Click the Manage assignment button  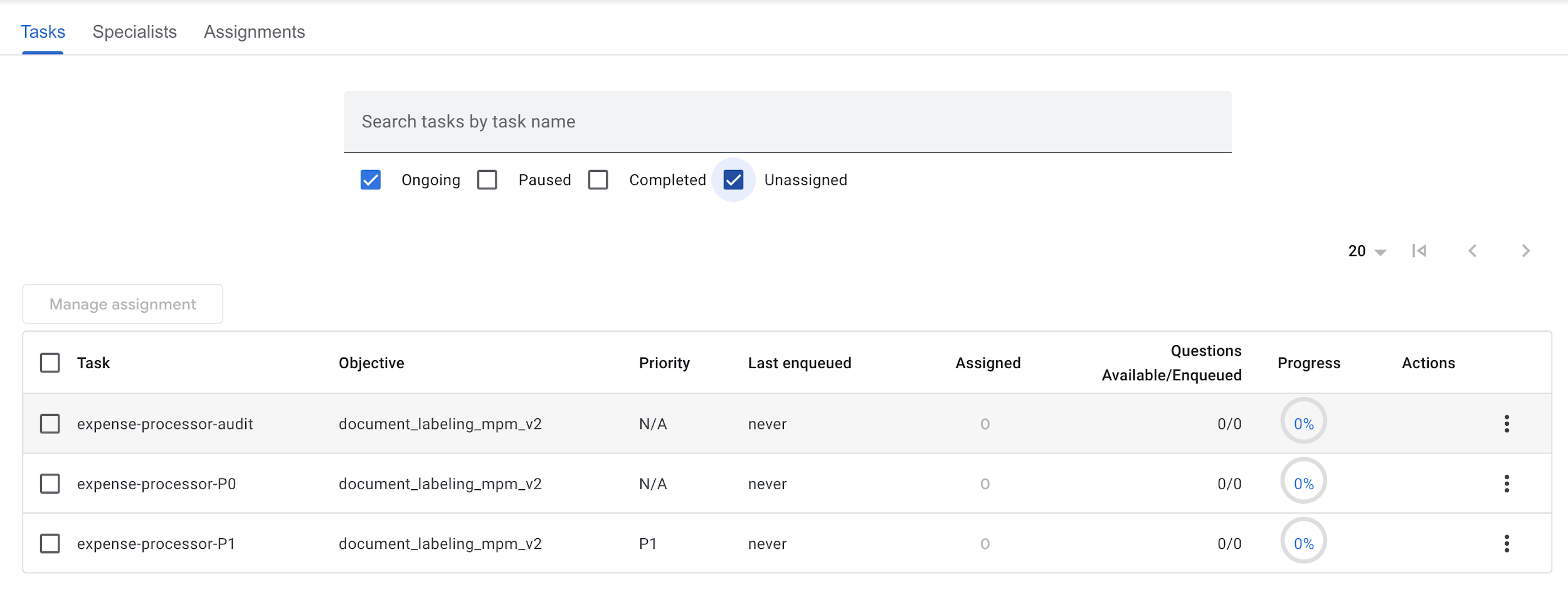tap(123, 304)
